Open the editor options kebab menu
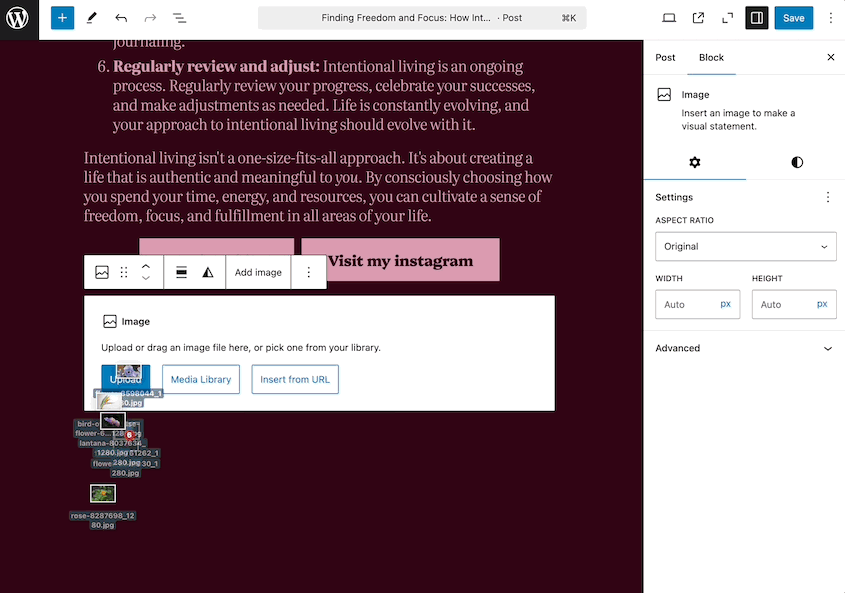Image resolution: width=845 pixels, height=593 pixels. click(x=830, y=18)
